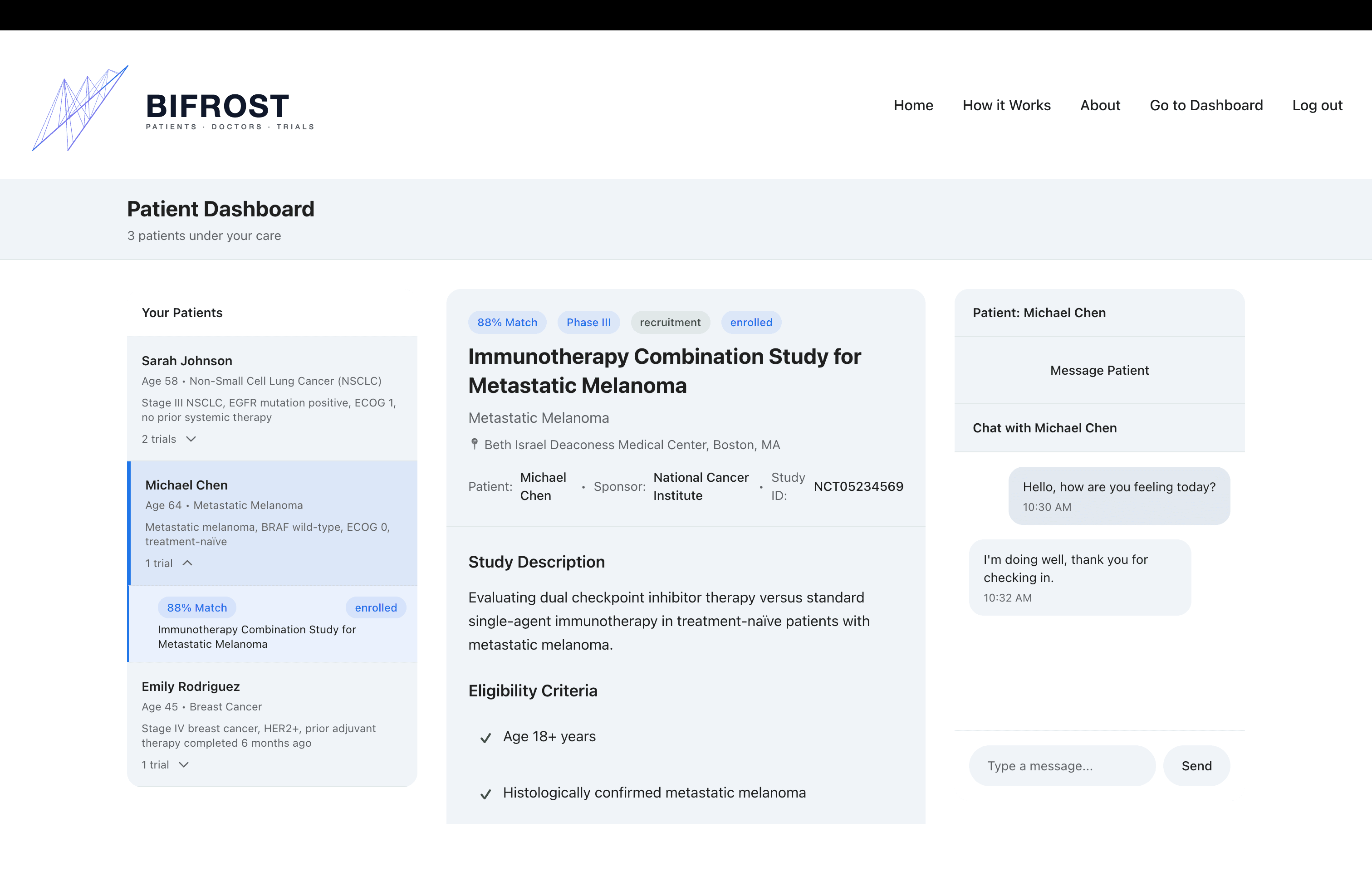Click the 'I'm doing well' reply message
Image resolution: width=1372 pixels, height=891 pixels.
pos(1080,578)
